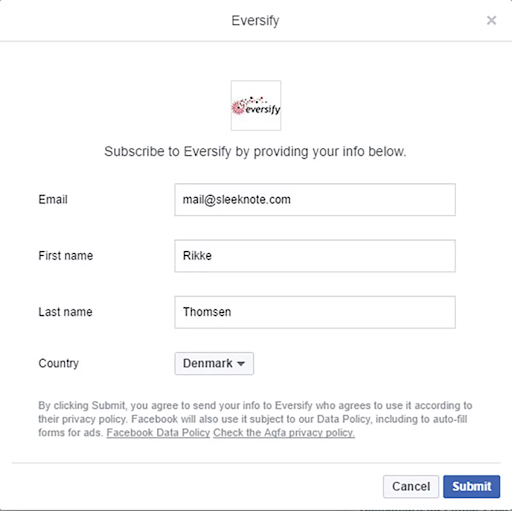Click into the Last name field with Thomsen
The image size is (512, 511).
(315, 312)
